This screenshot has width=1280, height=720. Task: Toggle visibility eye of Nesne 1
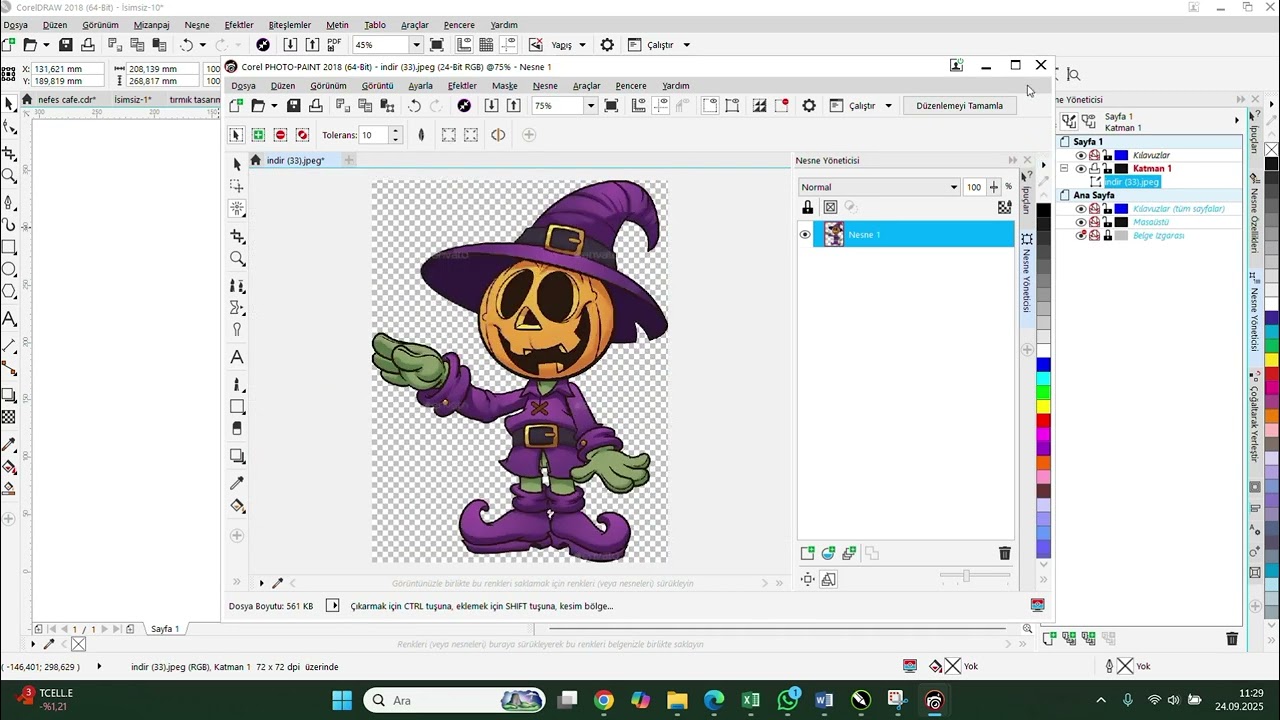(x=805, y=235)
